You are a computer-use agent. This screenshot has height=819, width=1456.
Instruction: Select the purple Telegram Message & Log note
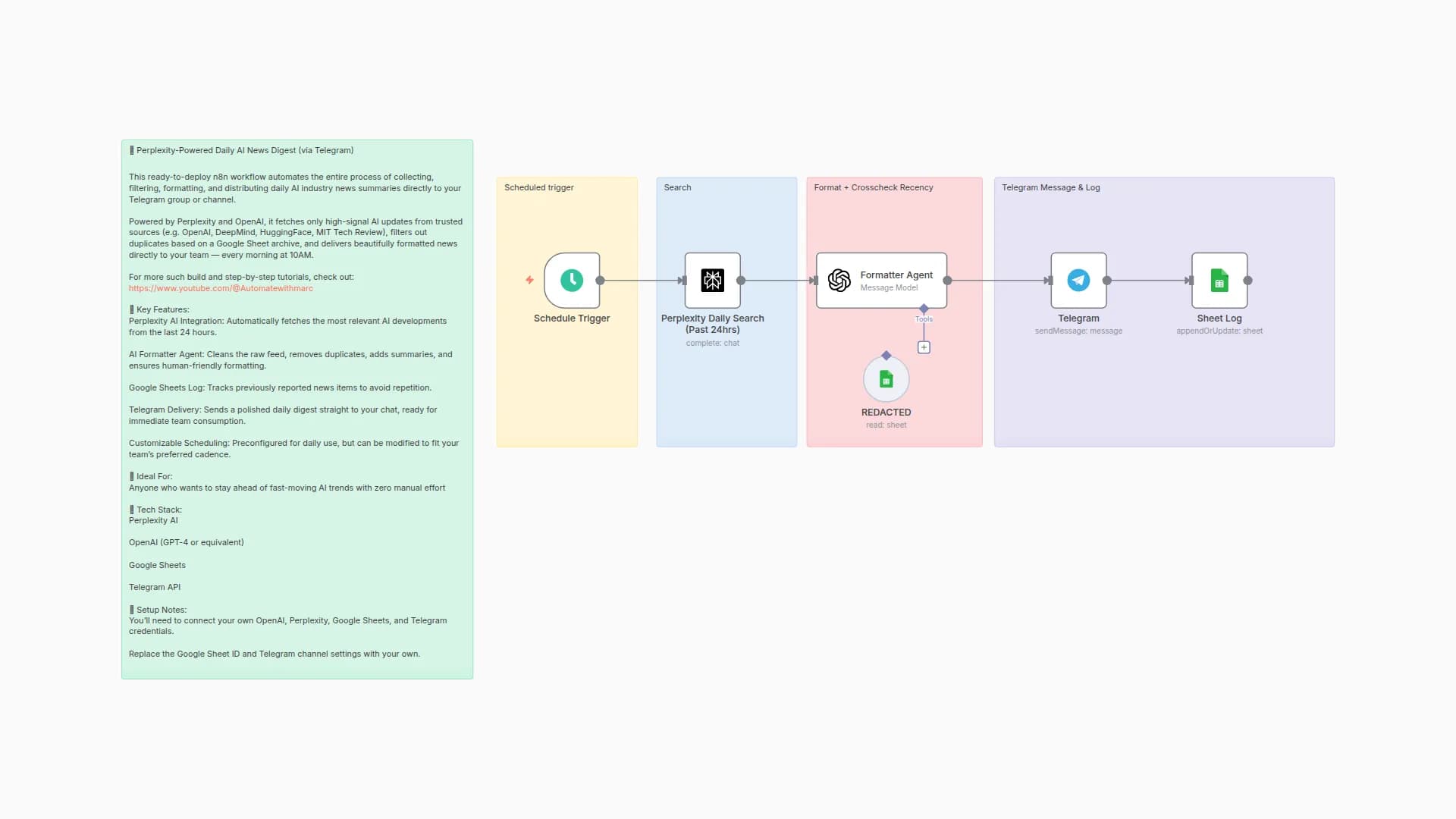click(x=1163, y=394)
